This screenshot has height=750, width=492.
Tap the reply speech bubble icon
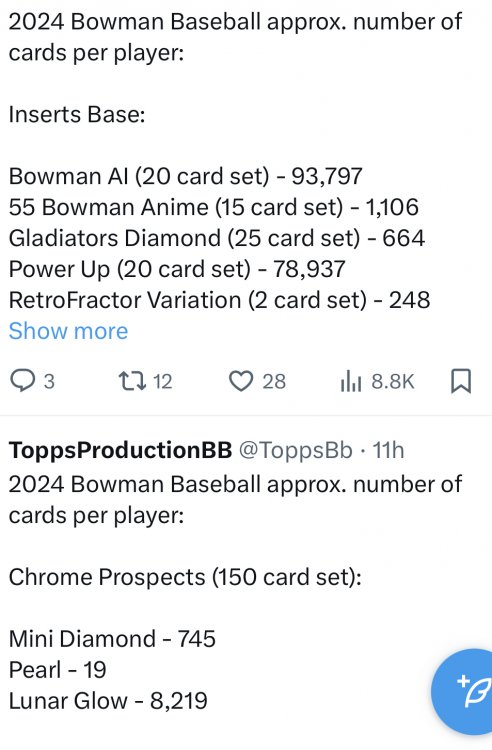pyautogui.click(x=22, y=381)
